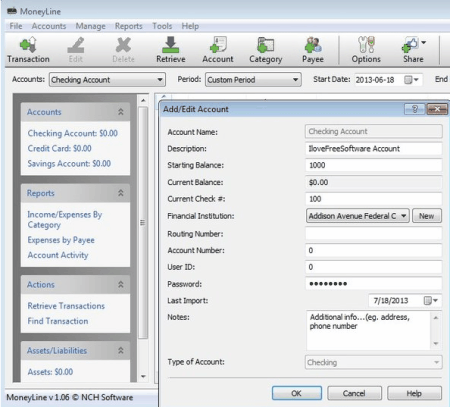Open the Accounts combo box

[107, 80]
